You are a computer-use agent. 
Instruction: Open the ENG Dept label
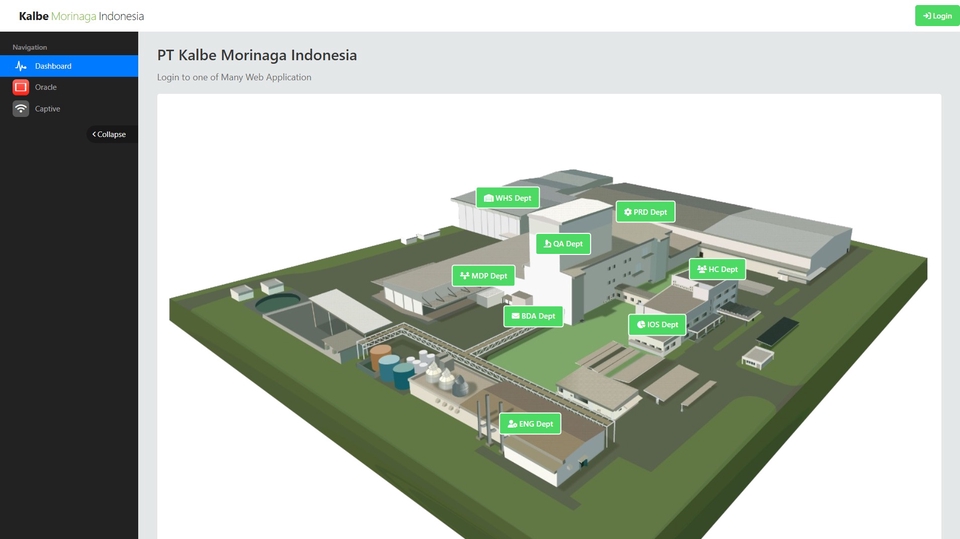pyautogui.click(x=530, y=424)
